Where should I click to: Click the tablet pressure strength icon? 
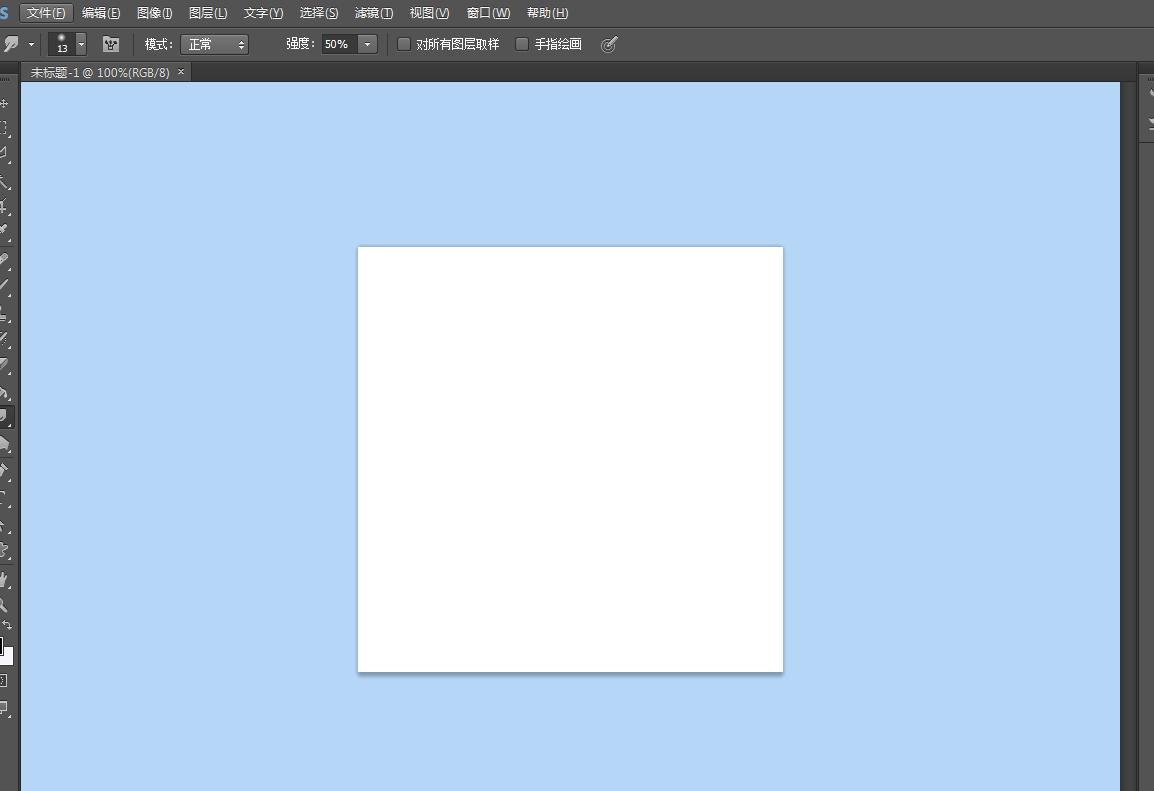[609, 44]
